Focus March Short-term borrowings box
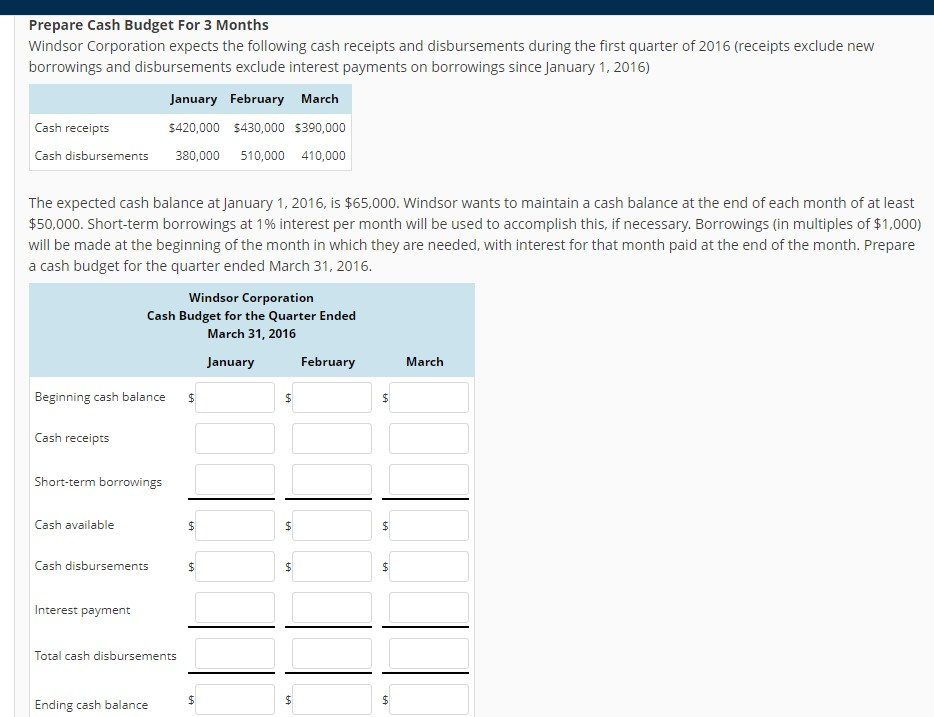The image size is (934, 717). (x=429, y=479)
